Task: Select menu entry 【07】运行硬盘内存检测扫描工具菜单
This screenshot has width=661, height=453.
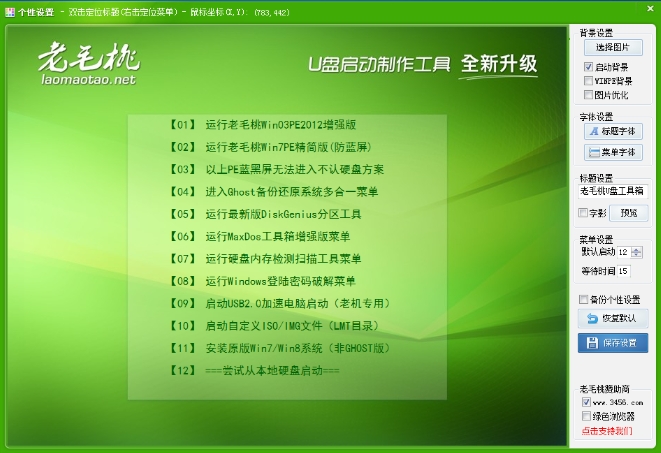Action: point(265,259)
